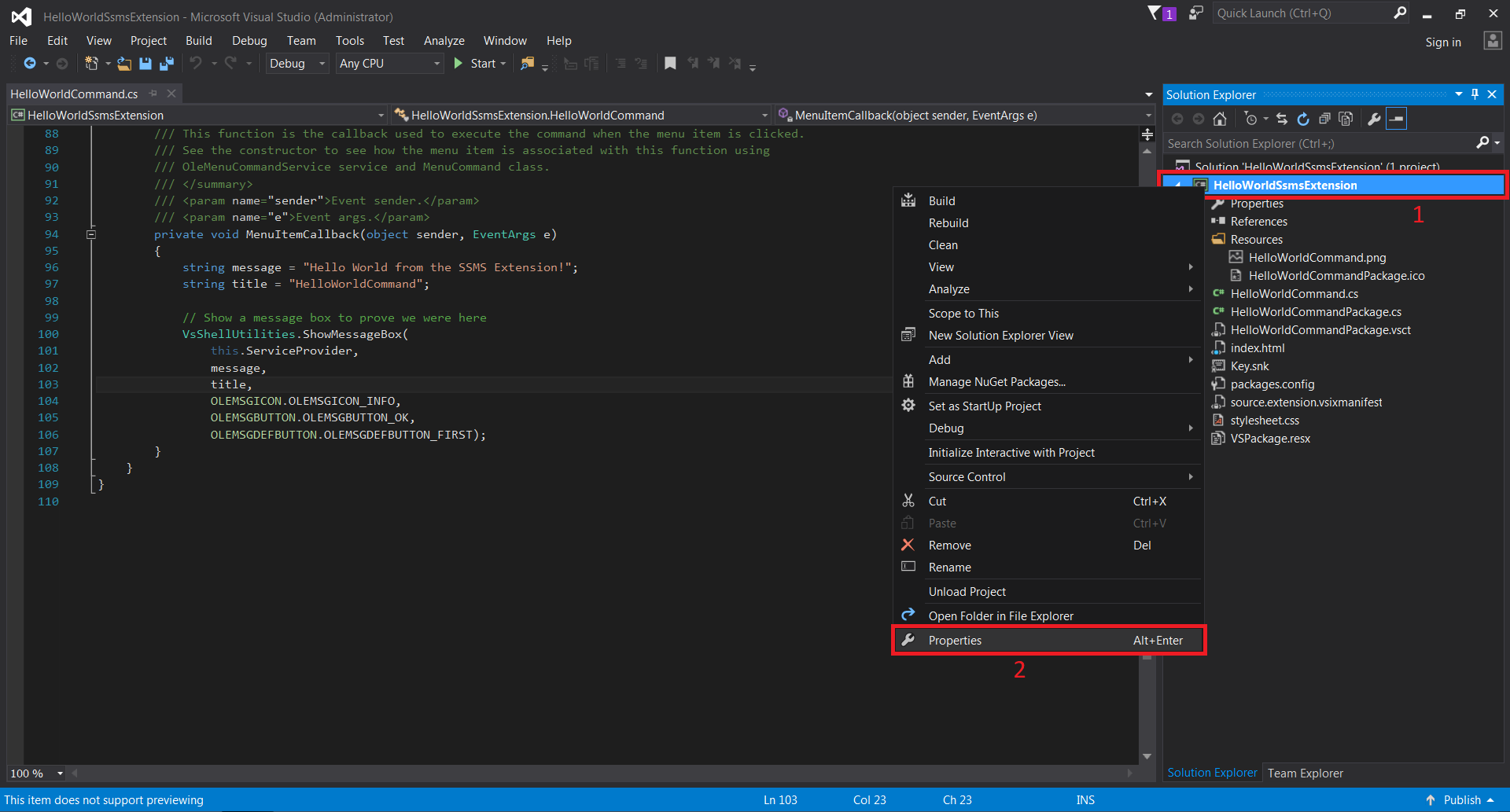Viewport: 1510px width, 812px height.
Task: Open the Analyze menu in menu bar
Action: pyautogui.click(x=444, y=41)
